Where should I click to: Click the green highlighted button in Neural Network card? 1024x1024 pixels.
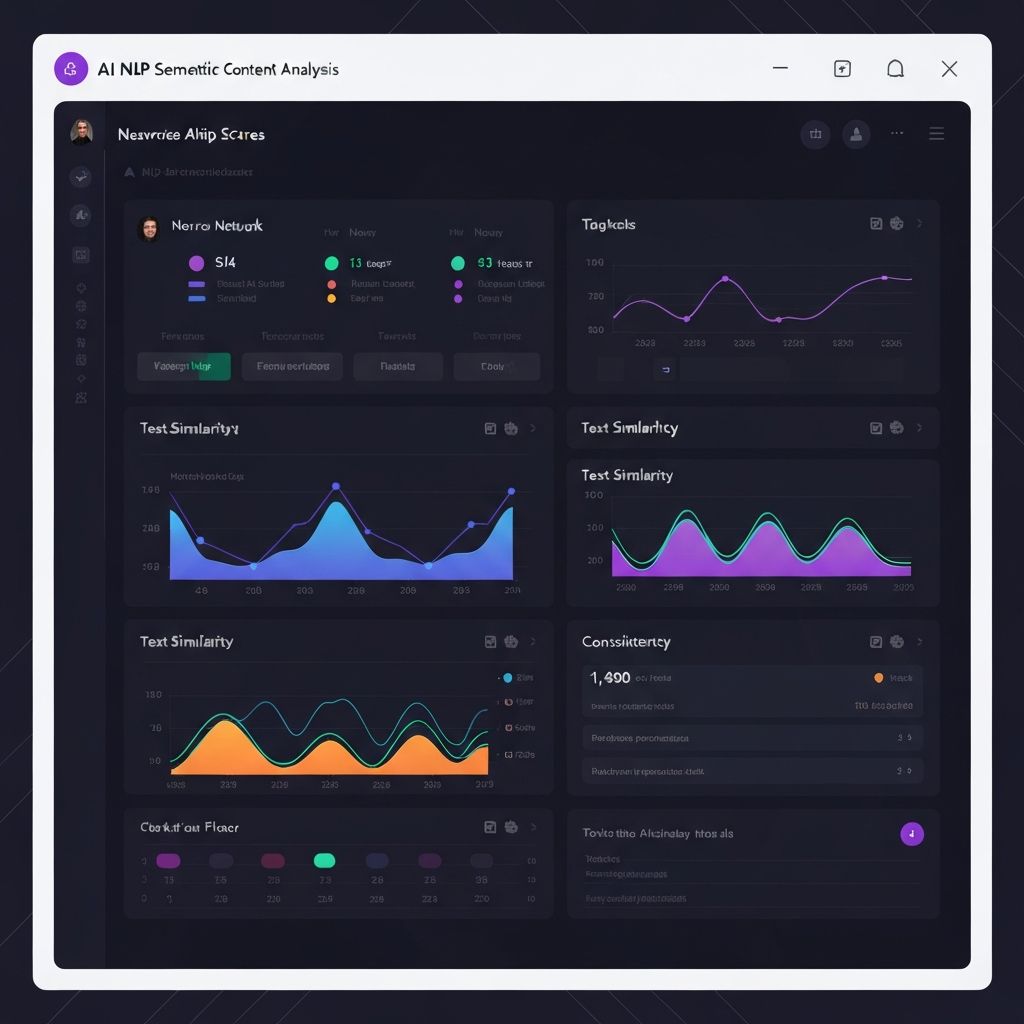[x=183, y=366]
